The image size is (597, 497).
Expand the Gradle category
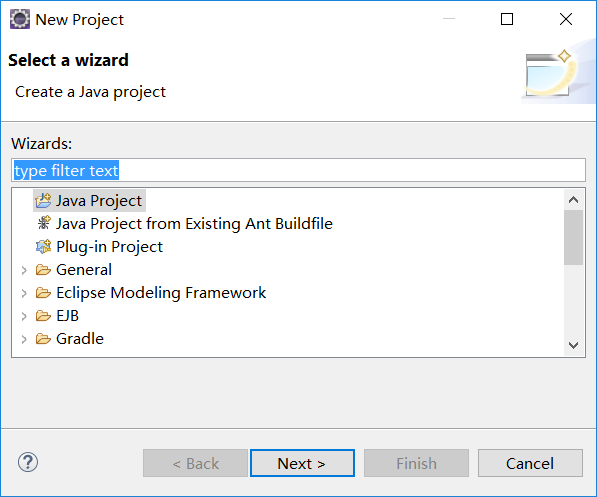pos(24,339)
